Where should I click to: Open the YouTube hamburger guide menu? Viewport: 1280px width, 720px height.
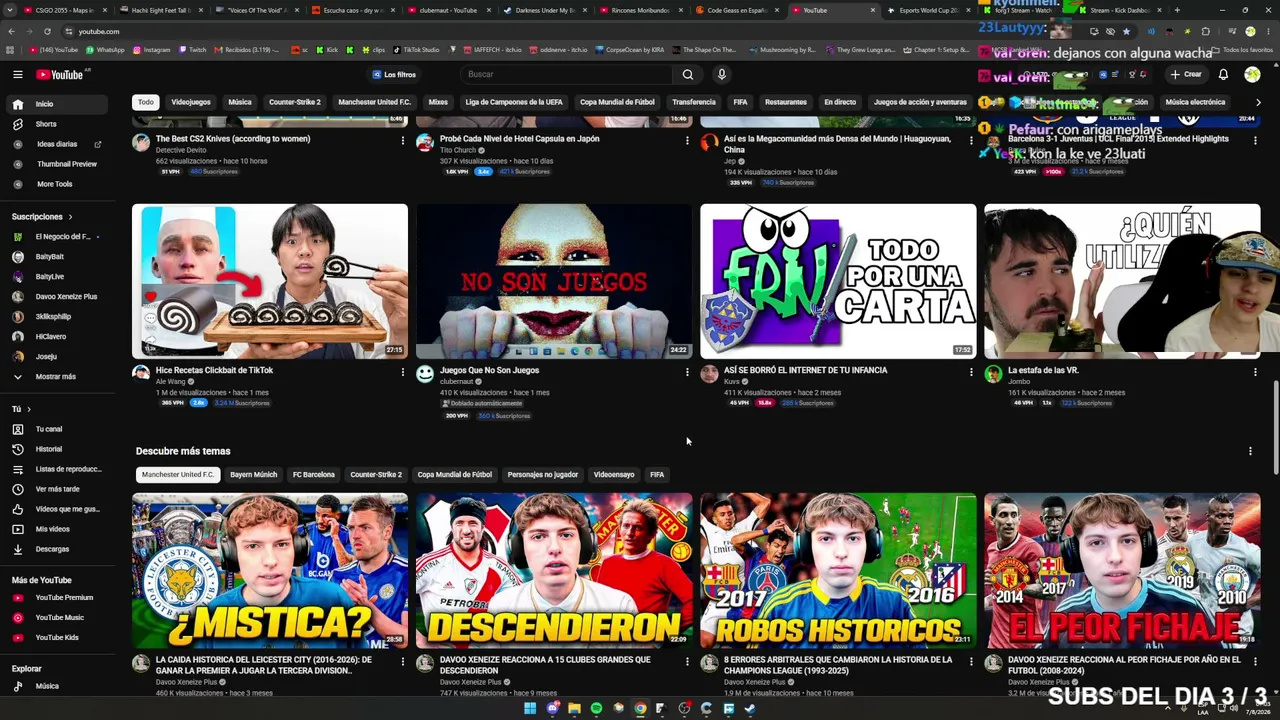[x=18, y=74]
